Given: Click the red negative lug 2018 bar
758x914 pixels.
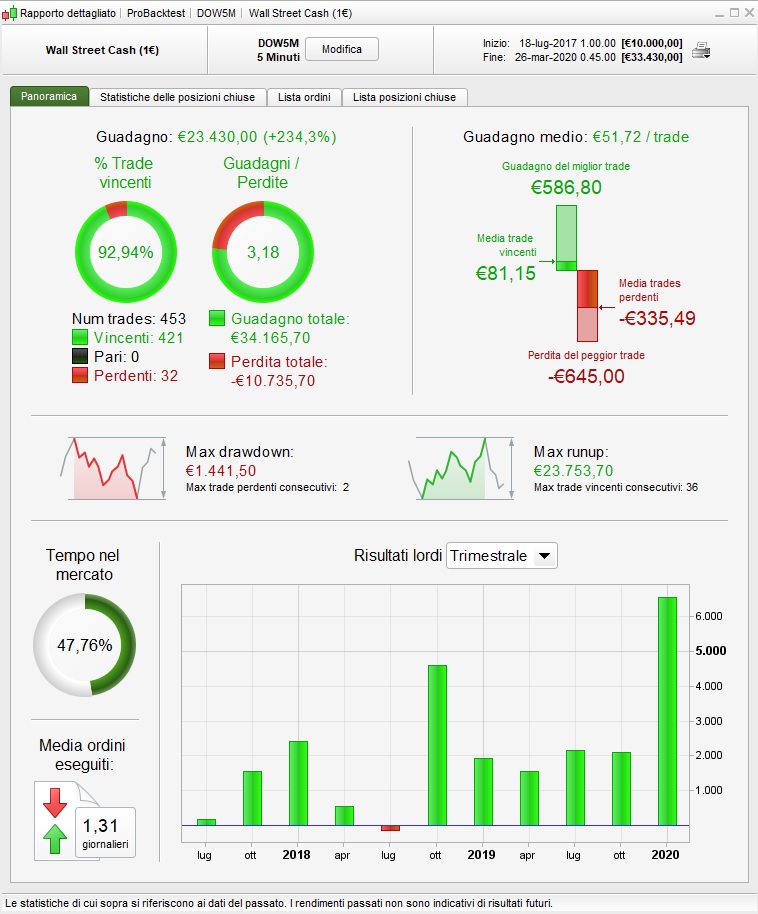Looking at the screenshot, I should pos(390,828).
